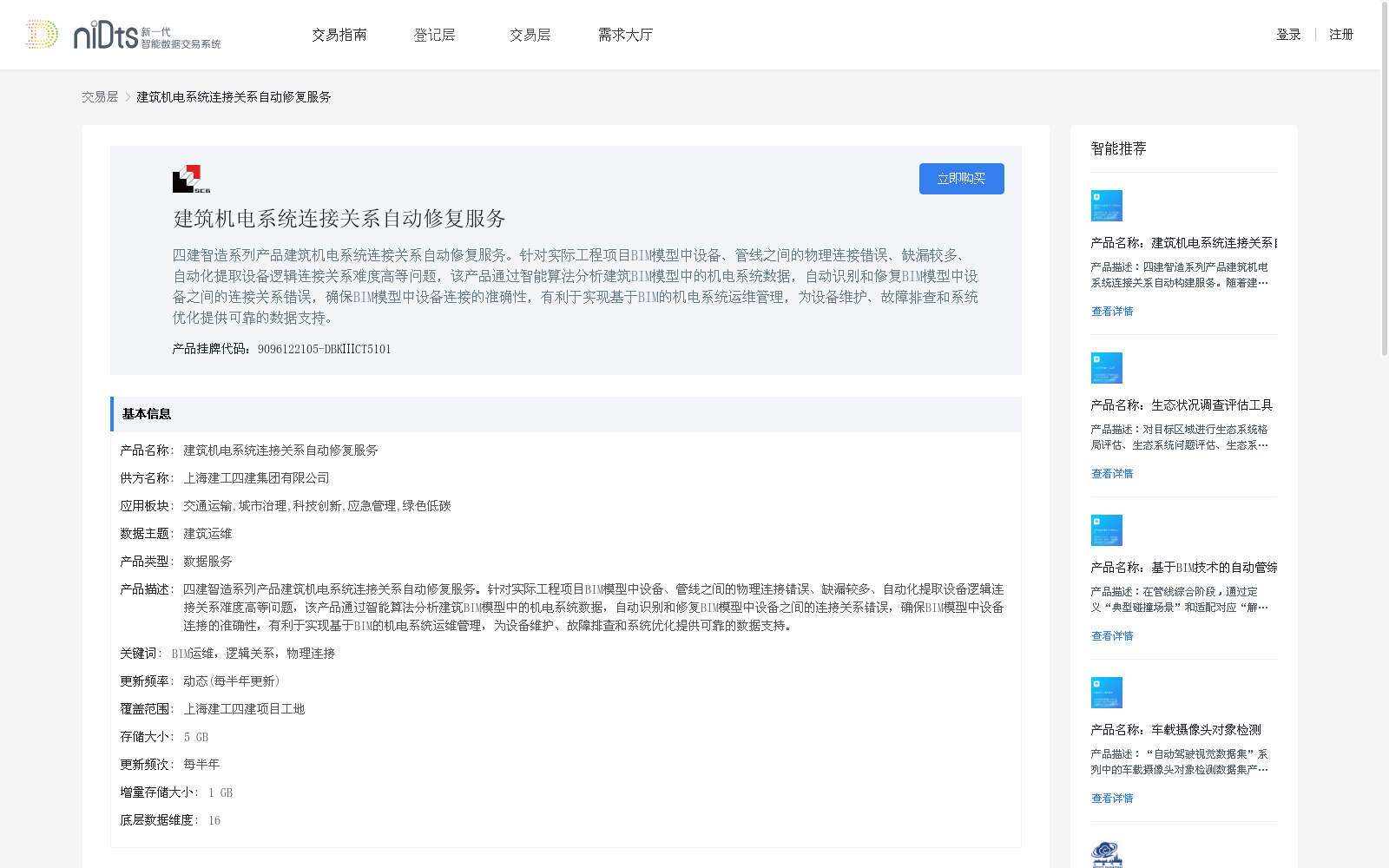This screenshot has height=868, width=1389.
Task: Click coverage value 上海建工四建项目工地
Action: (x=244, y=709)
